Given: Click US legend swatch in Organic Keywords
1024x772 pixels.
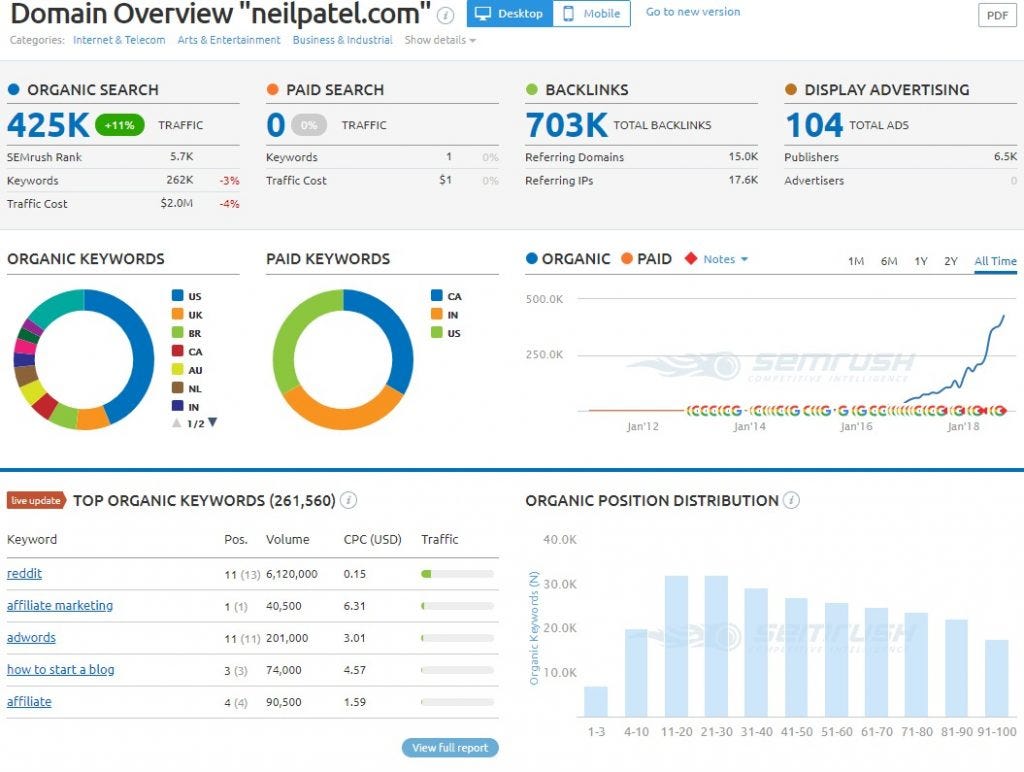Looking at the screenshot, I should [x=178, y=295].
